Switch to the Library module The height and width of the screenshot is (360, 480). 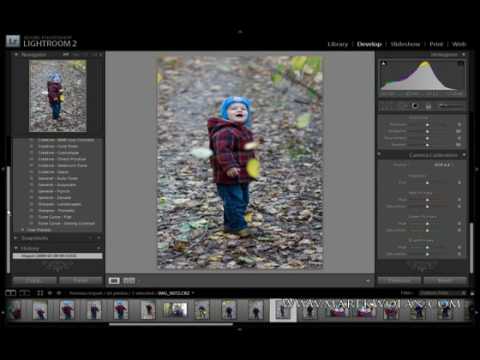click(x=337, y=44)
